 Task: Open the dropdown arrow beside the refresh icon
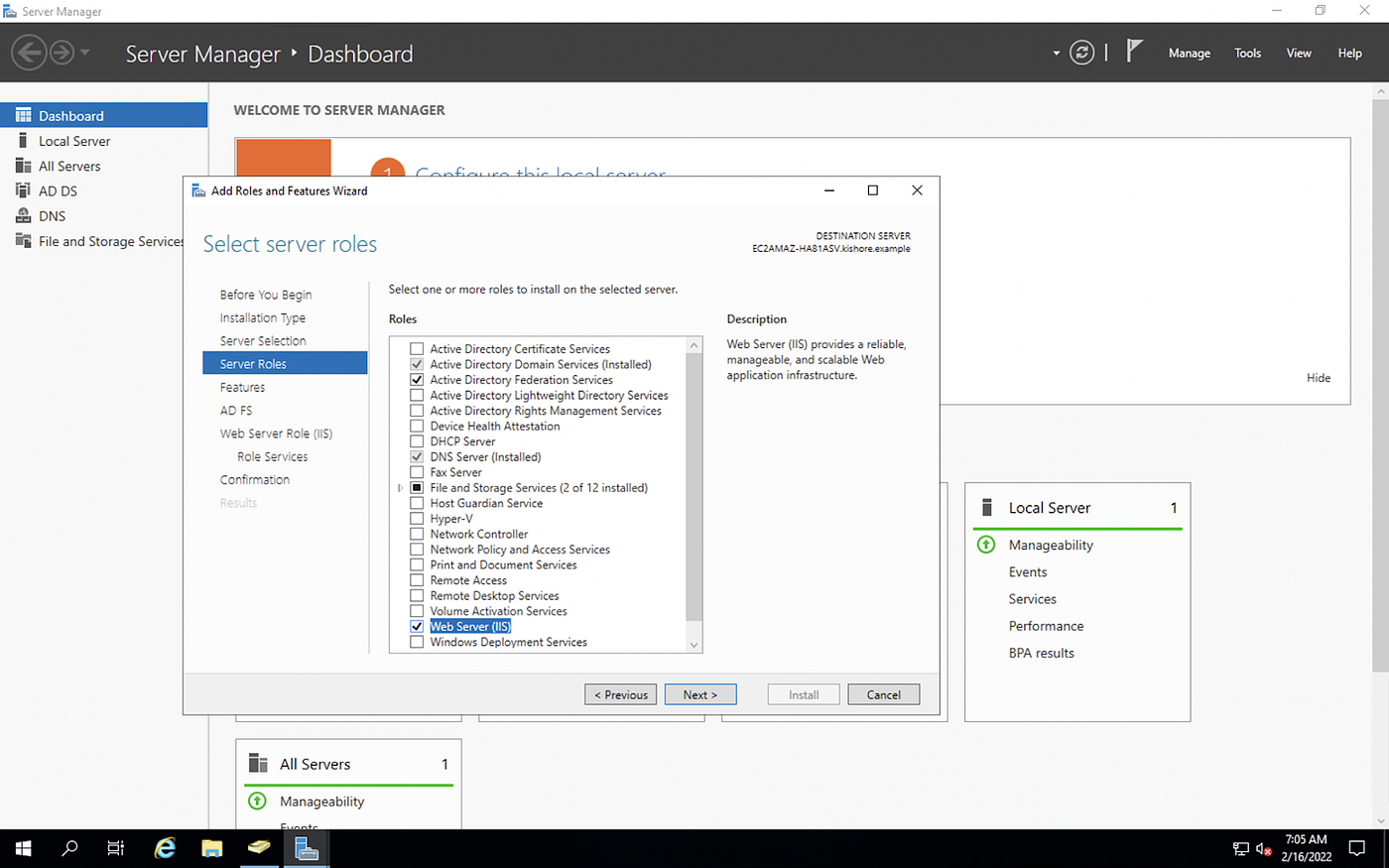pyautogui.click(x=1055, y=53)
